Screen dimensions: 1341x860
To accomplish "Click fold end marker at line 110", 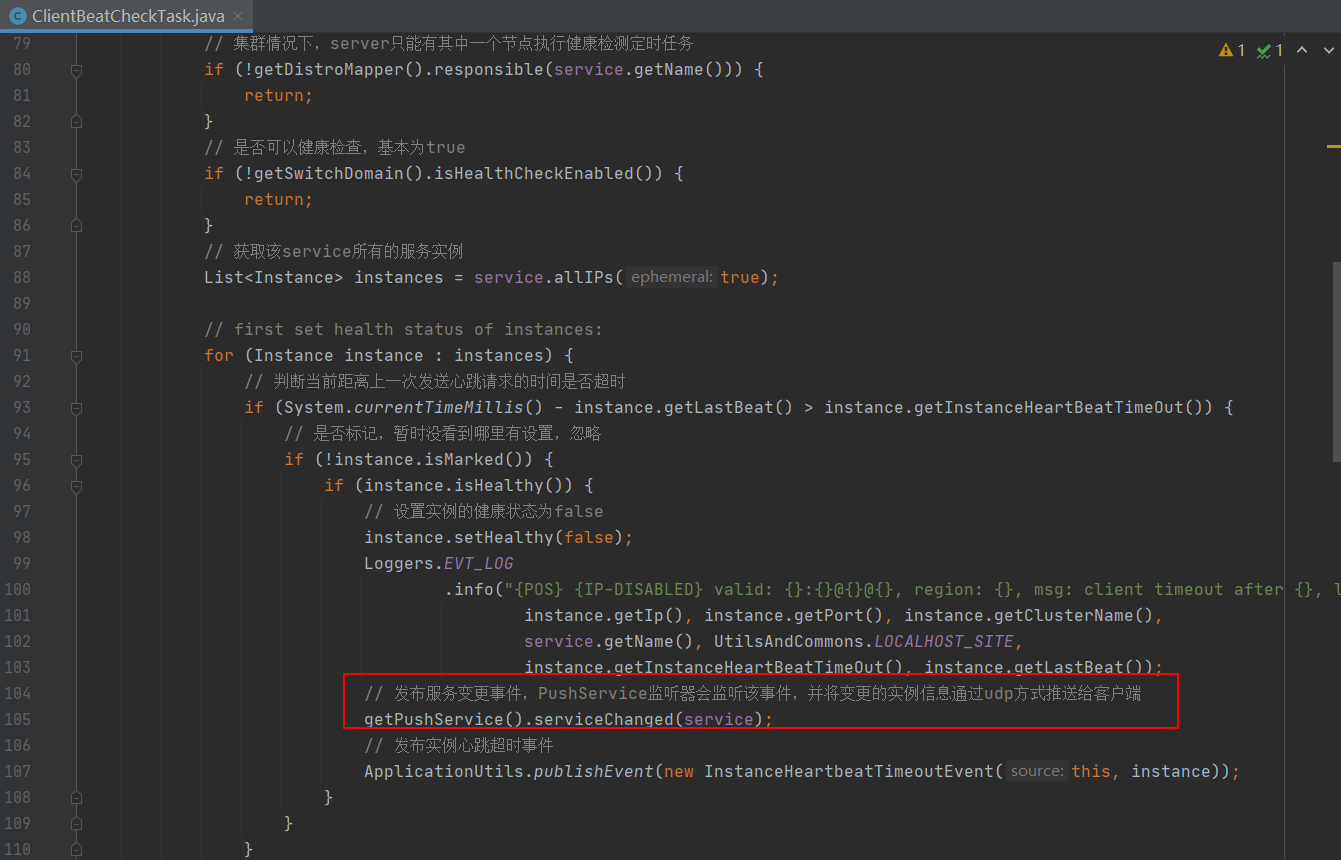I will point(77,849).
